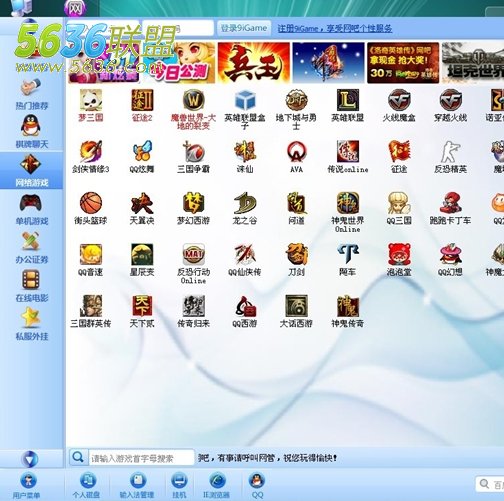This screenshot has width=504, height=501.
Task: Launch 三国群英传
Action: pyautogui.click(x=91, y=311)
